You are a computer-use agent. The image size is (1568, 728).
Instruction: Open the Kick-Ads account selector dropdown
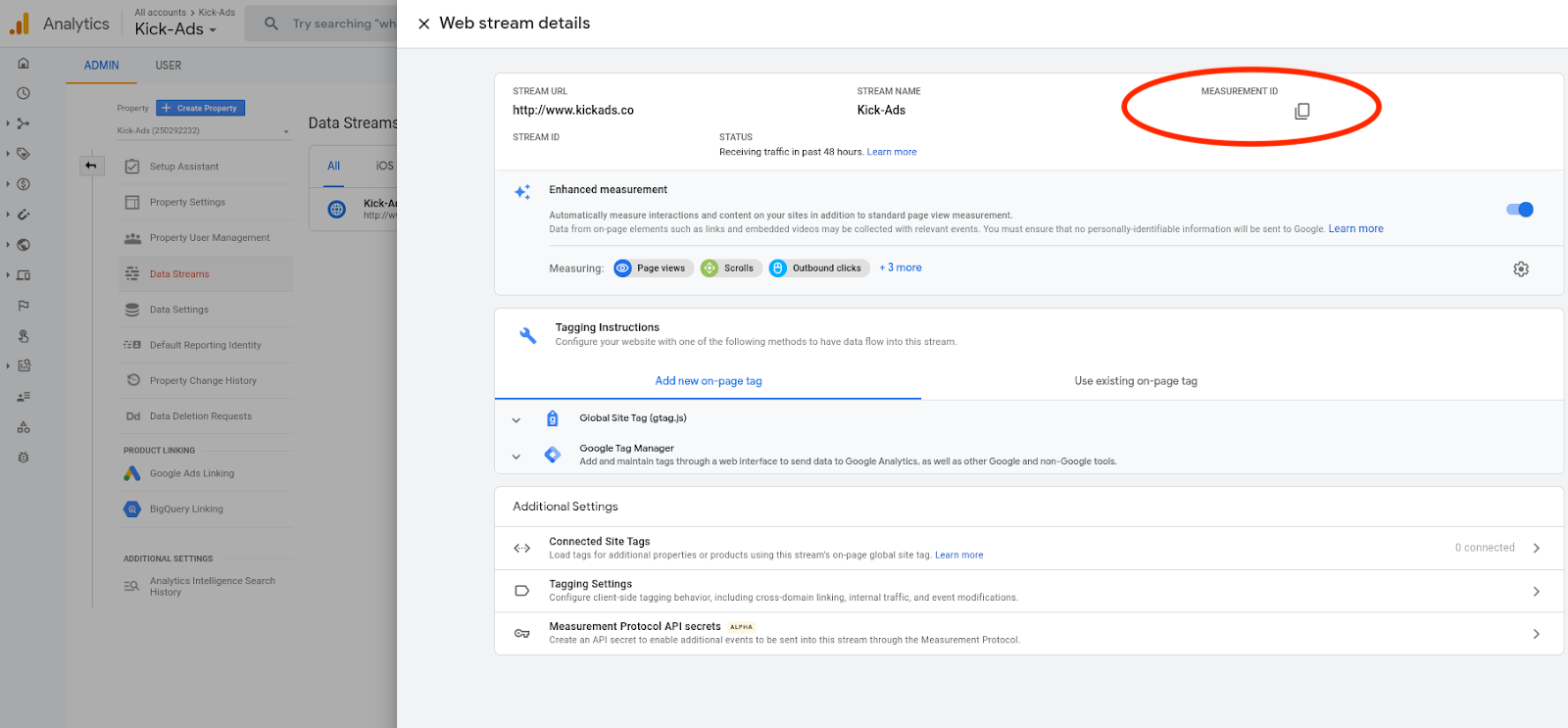(x=176, y=29)
